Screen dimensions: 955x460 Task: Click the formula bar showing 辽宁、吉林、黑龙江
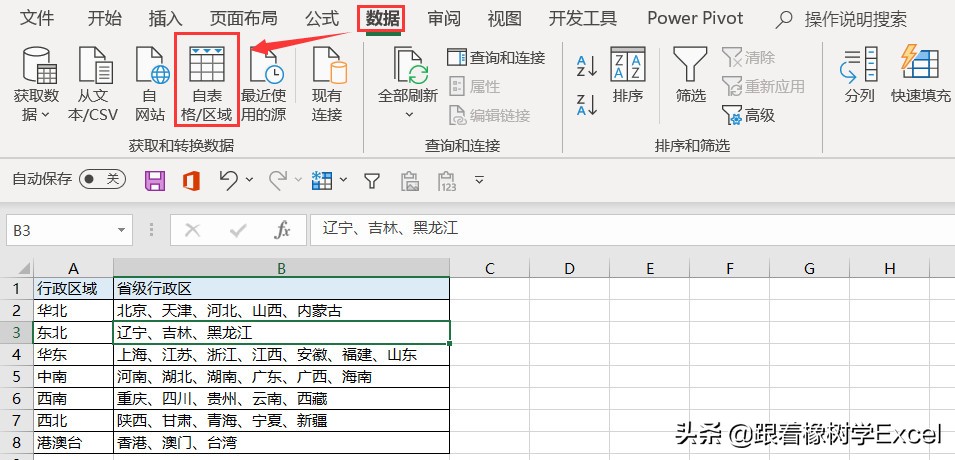(x=632, y=230)
